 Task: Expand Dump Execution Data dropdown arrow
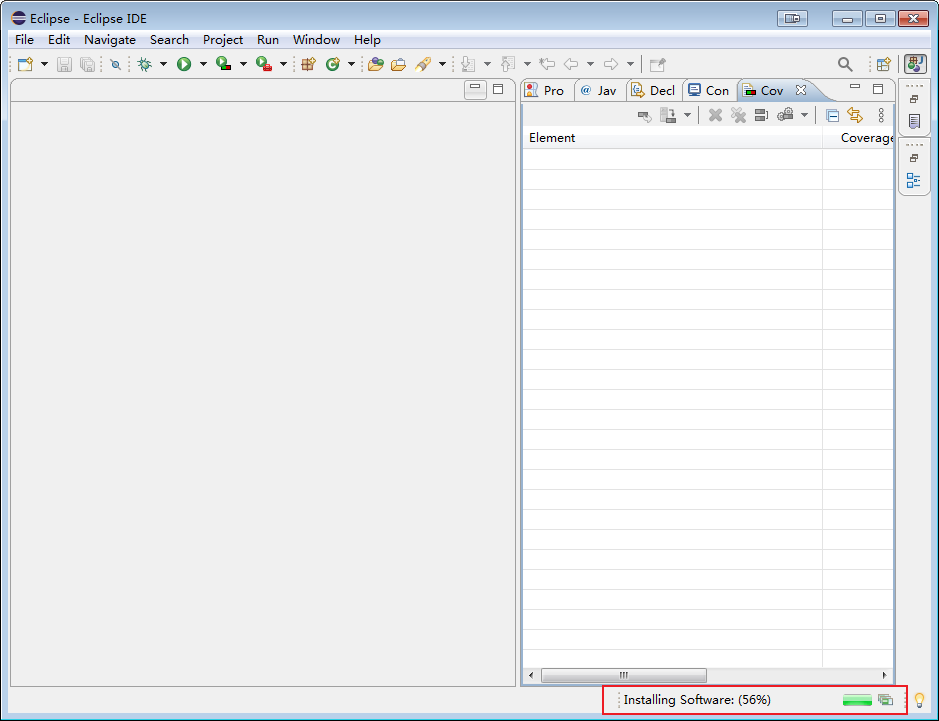click(687, 115)
